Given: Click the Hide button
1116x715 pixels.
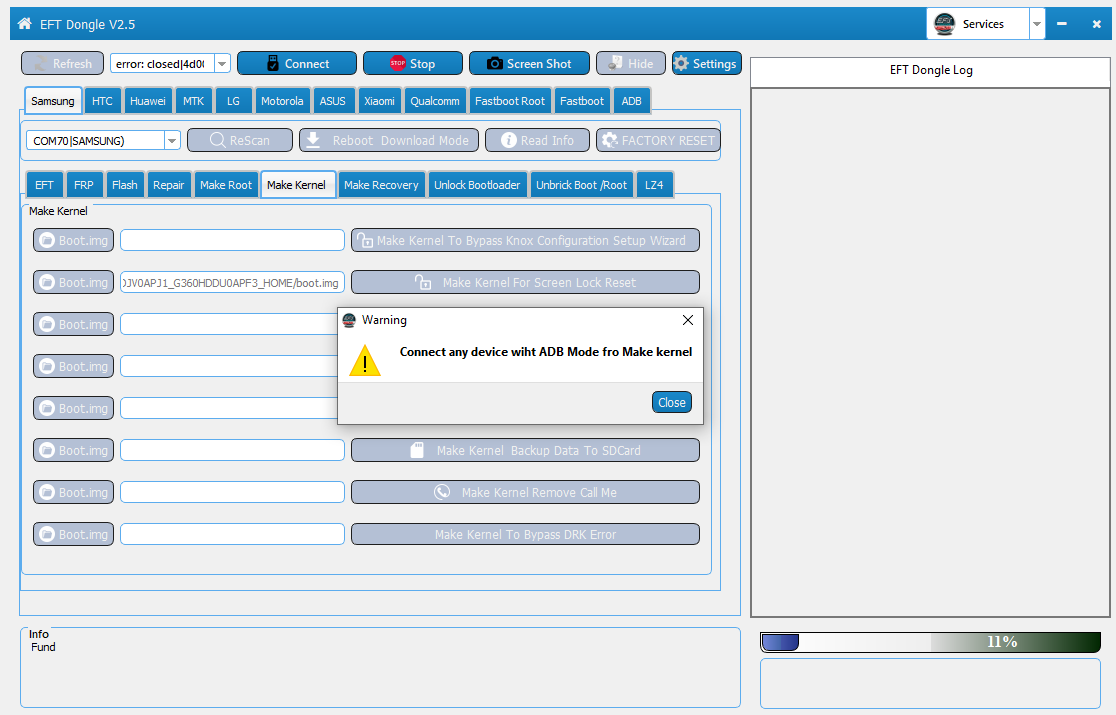Looking at the screenshot, I should tap(631, 63).
